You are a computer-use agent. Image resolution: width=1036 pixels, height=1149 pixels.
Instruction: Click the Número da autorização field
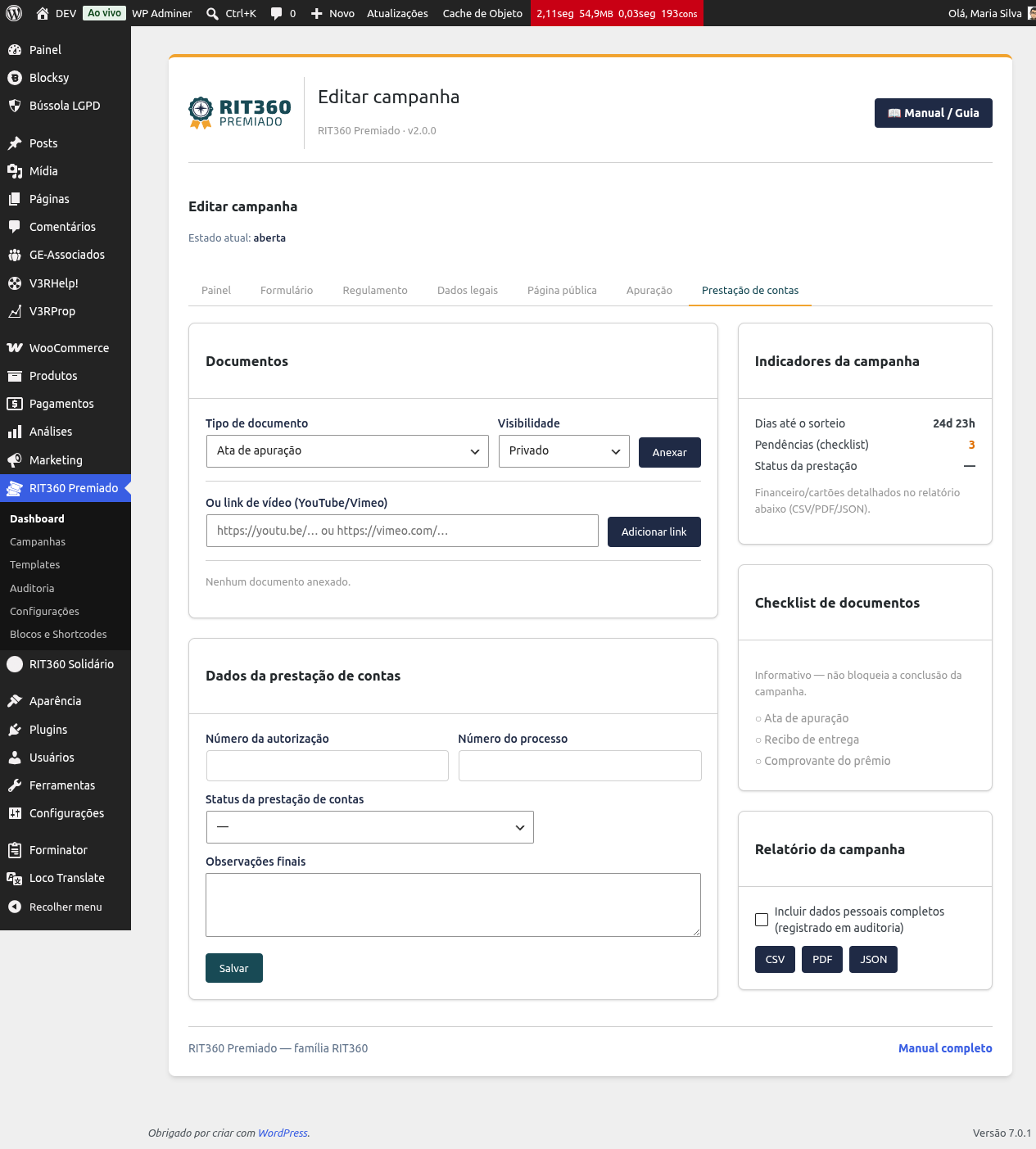328,766
